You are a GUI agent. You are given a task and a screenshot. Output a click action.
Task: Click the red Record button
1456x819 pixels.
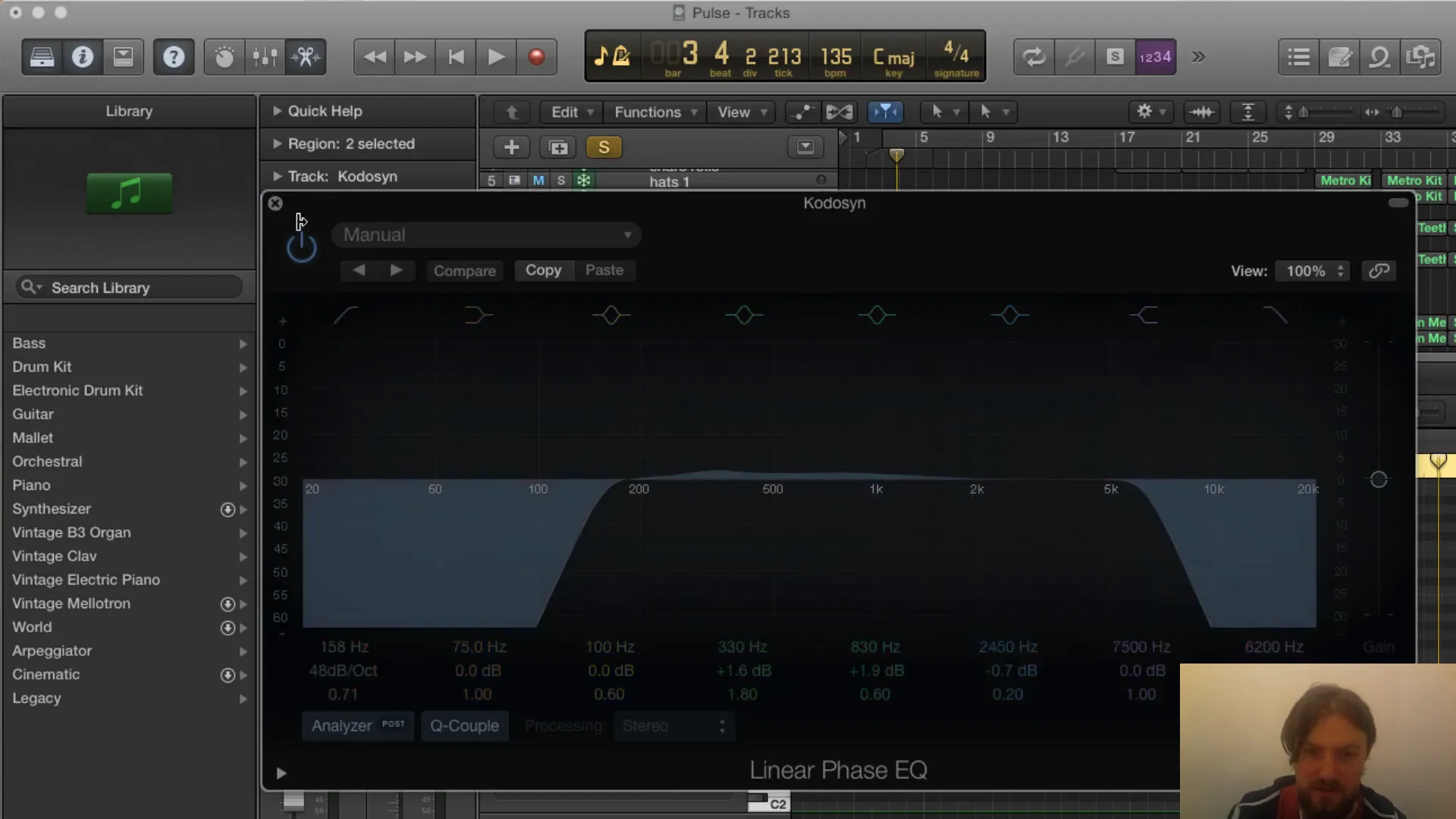pyautogui.click(x=537, y=57)
